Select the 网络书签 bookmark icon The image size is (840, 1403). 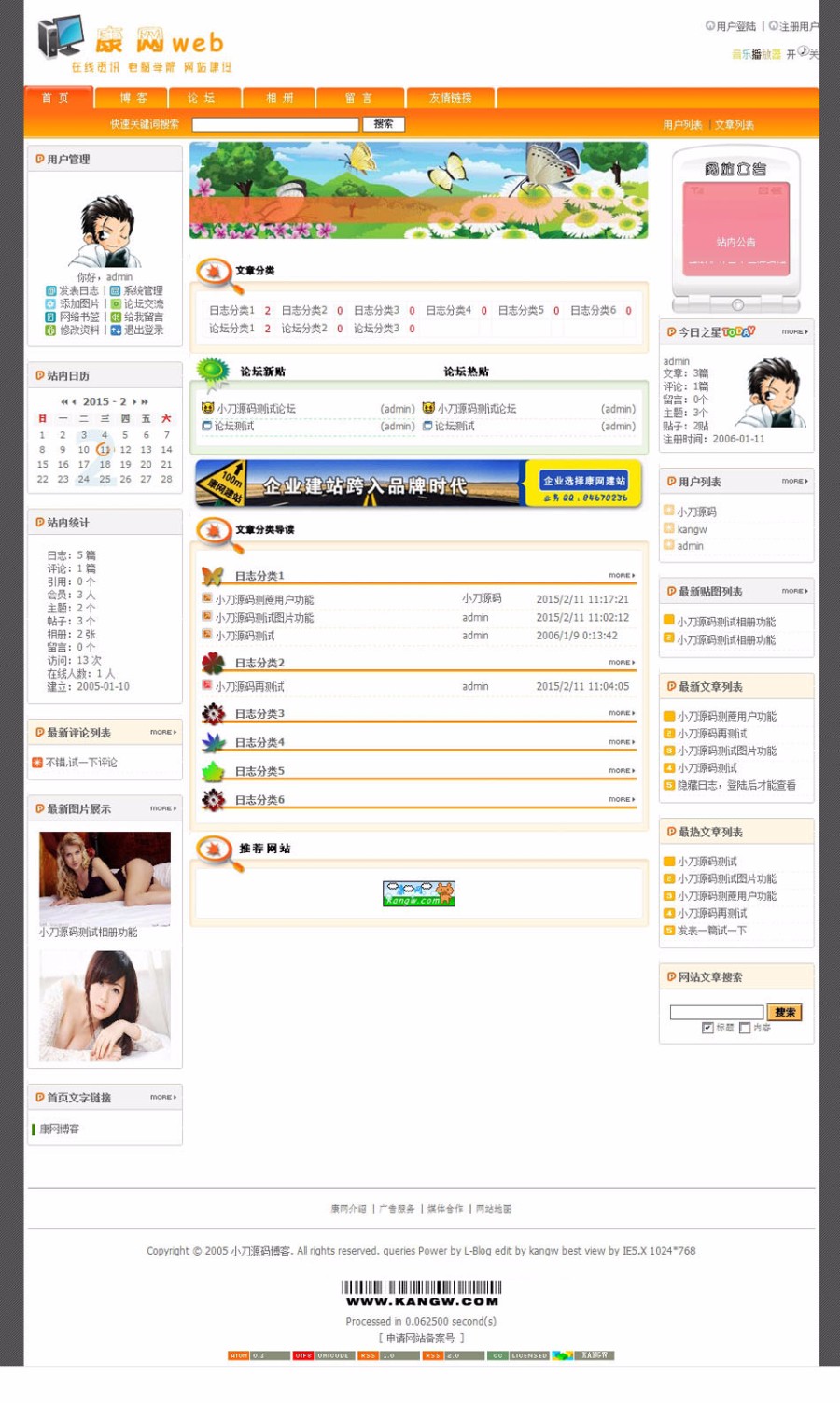(x=50, y=316)
